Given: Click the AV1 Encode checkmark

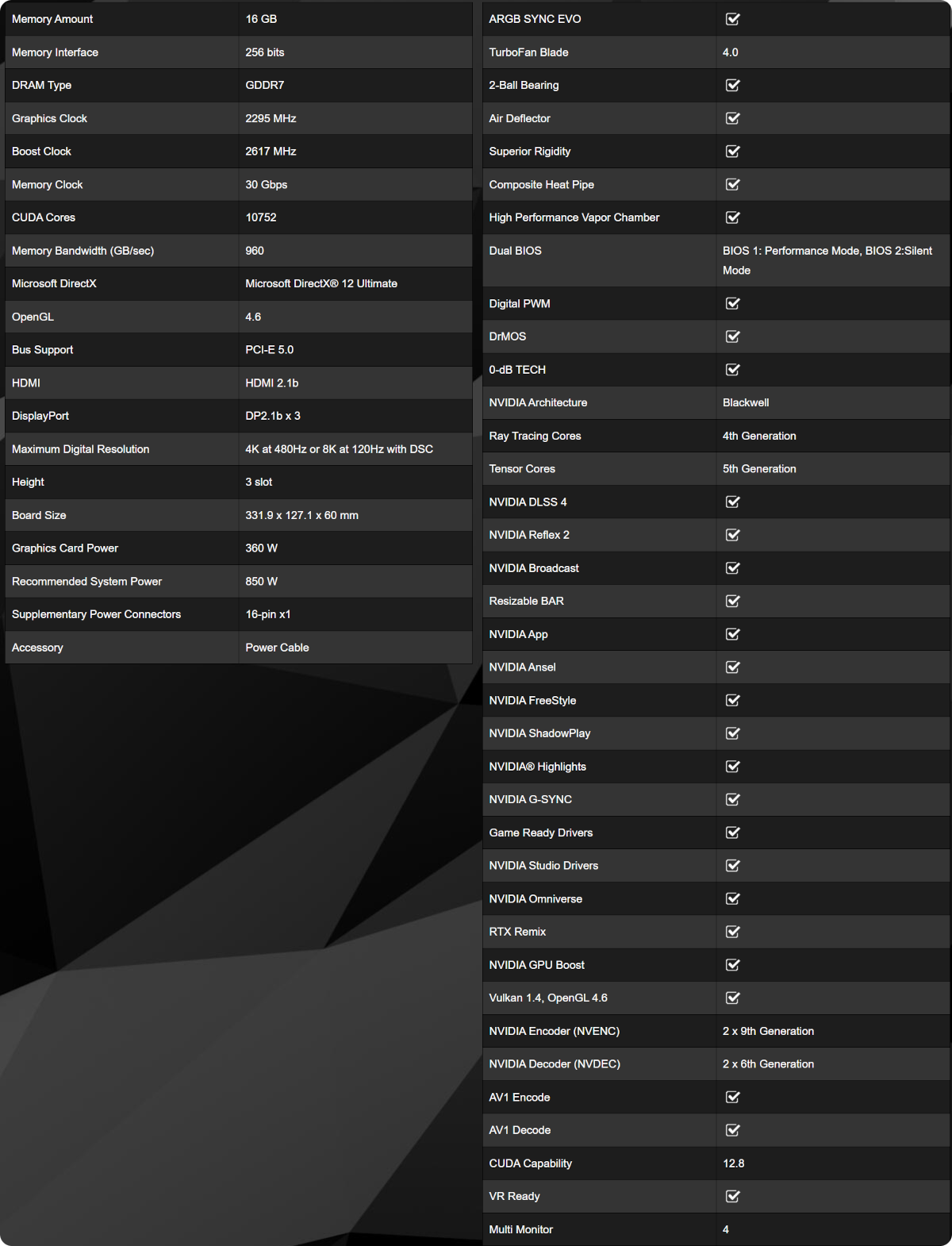Looking at the screenshot, I should pyautogui.click(x=733, y=1097).
